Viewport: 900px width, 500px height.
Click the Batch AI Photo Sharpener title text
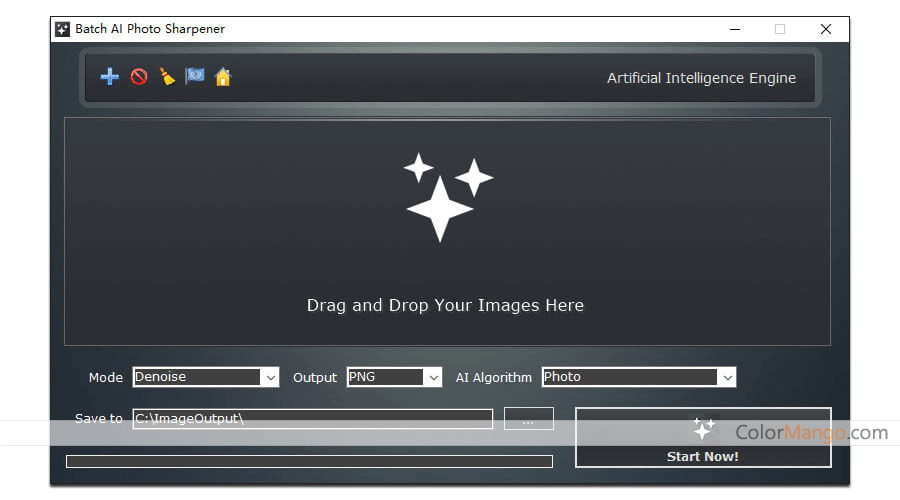tap(150, 29)
